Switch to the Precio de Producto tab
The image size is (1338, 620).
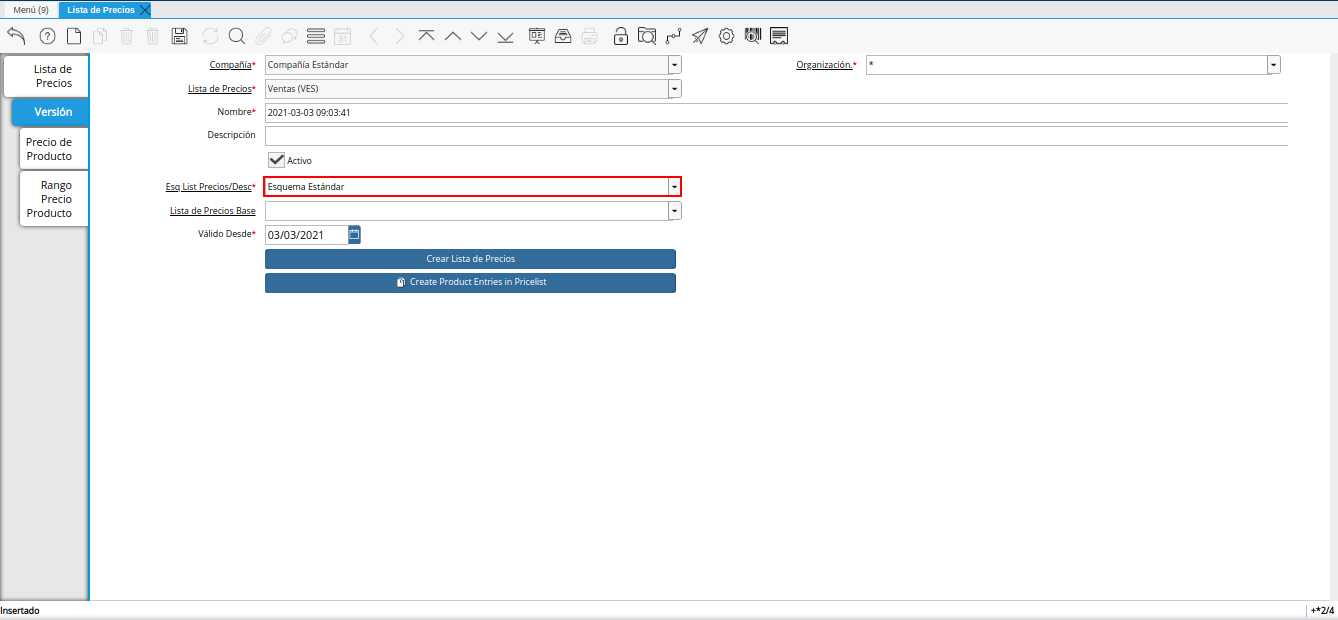pos(50,149)
